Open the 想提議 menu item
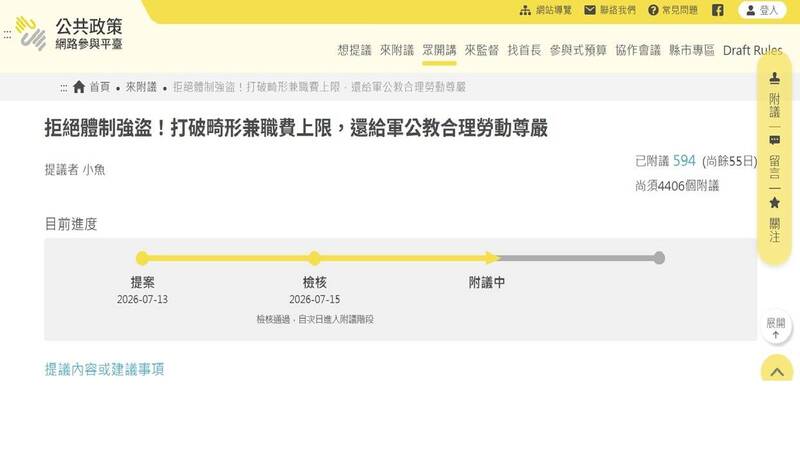The width and height of the screenshot is (800, 463). click(x=354, y=50)
